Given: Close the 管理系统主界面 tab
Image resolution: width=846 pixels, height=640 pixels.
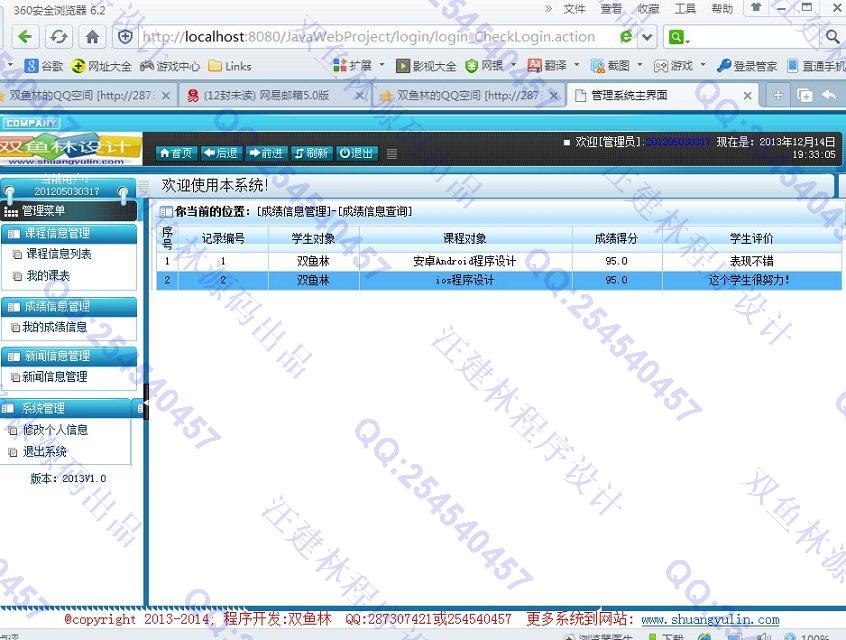Looking at the screenshot, I should click(747, 96).
